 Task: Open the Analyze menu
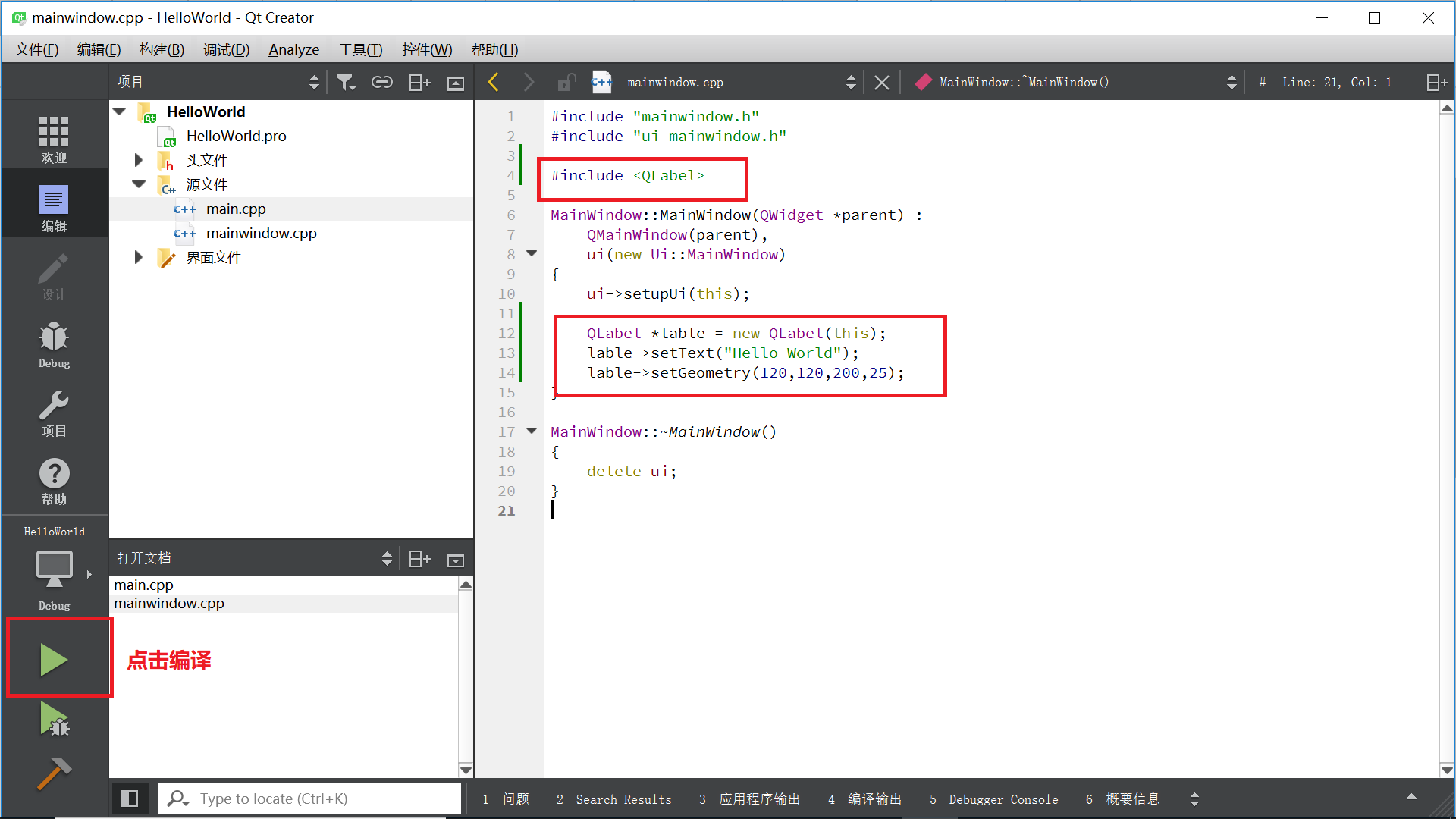point(293,50)
